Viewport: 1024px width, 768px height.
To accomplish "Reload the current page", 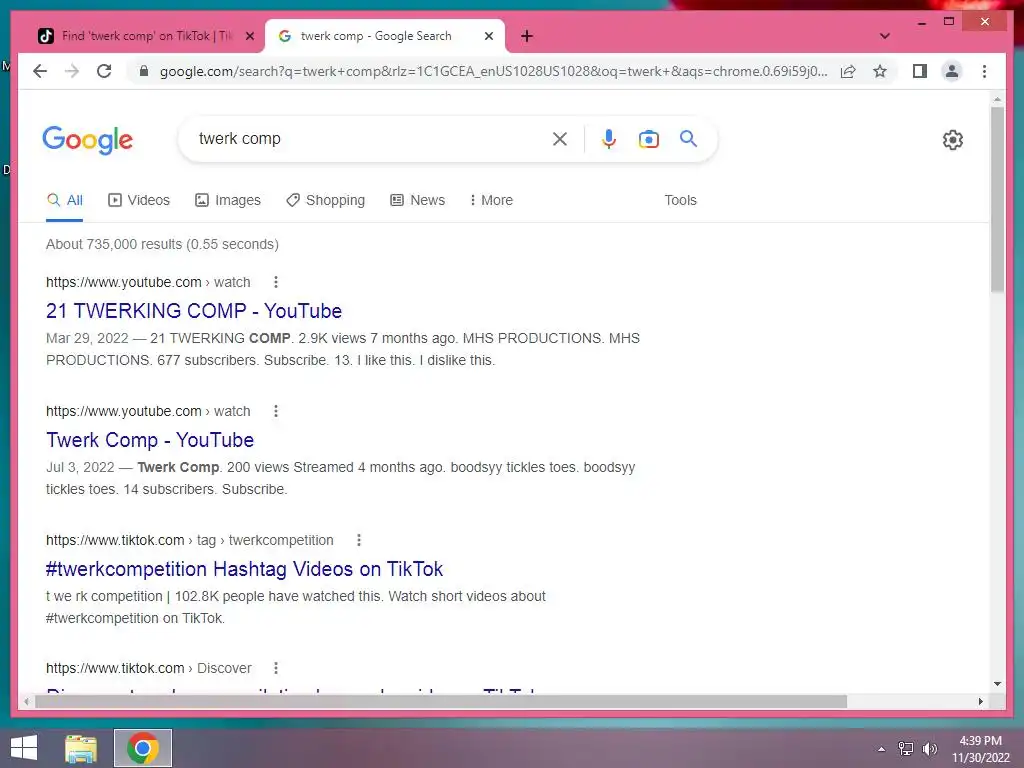I will pyautogui.click(x=104, y=71).
